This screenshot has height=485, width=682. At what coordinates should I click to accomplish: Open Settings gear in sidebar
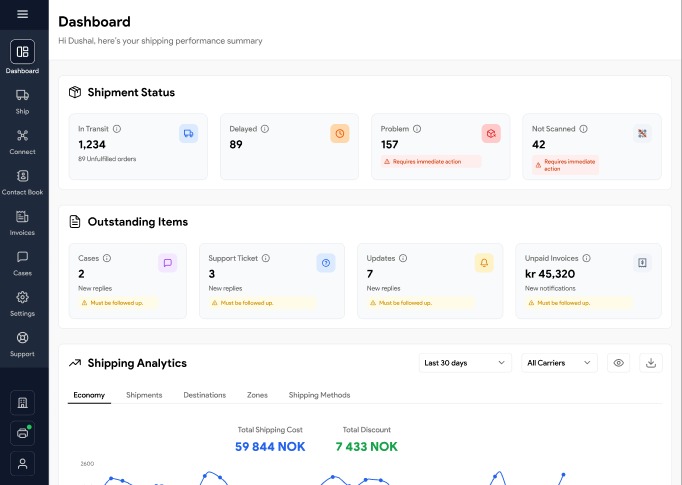(22, 297)
